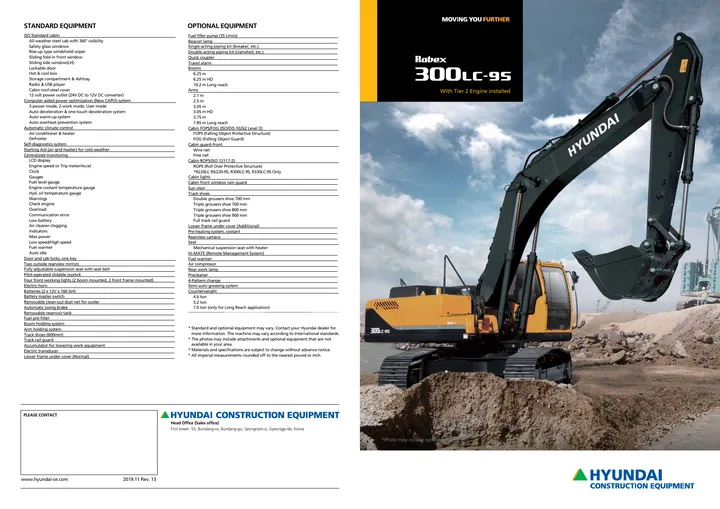Click '7.0 ton (only for Long Reach application)' line
This screenshot has width=720, height=509.
tap(231, 307)
